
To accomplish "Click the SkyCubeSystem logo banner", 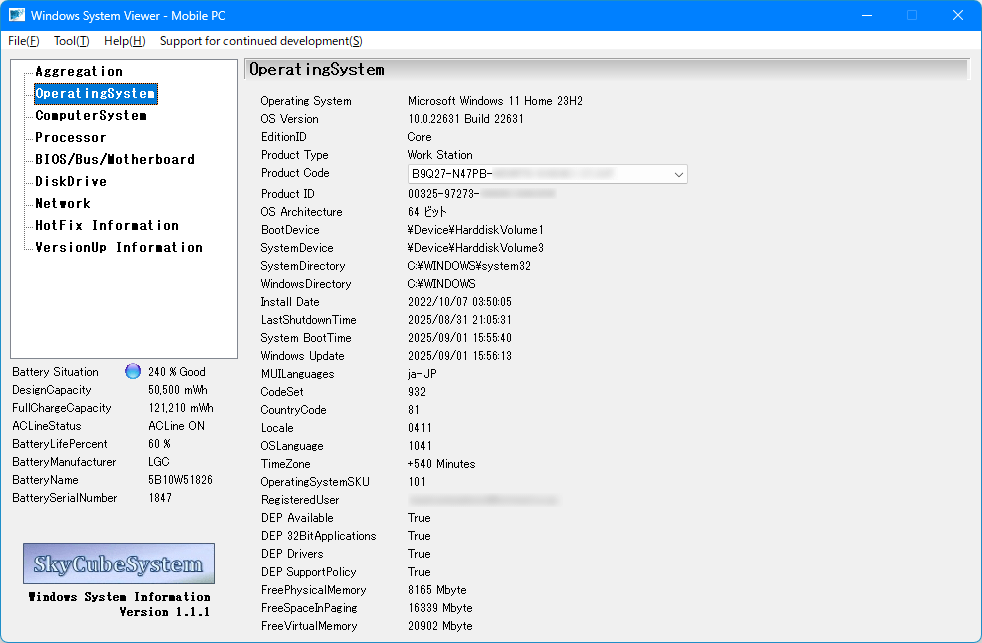I will point(119,563).
